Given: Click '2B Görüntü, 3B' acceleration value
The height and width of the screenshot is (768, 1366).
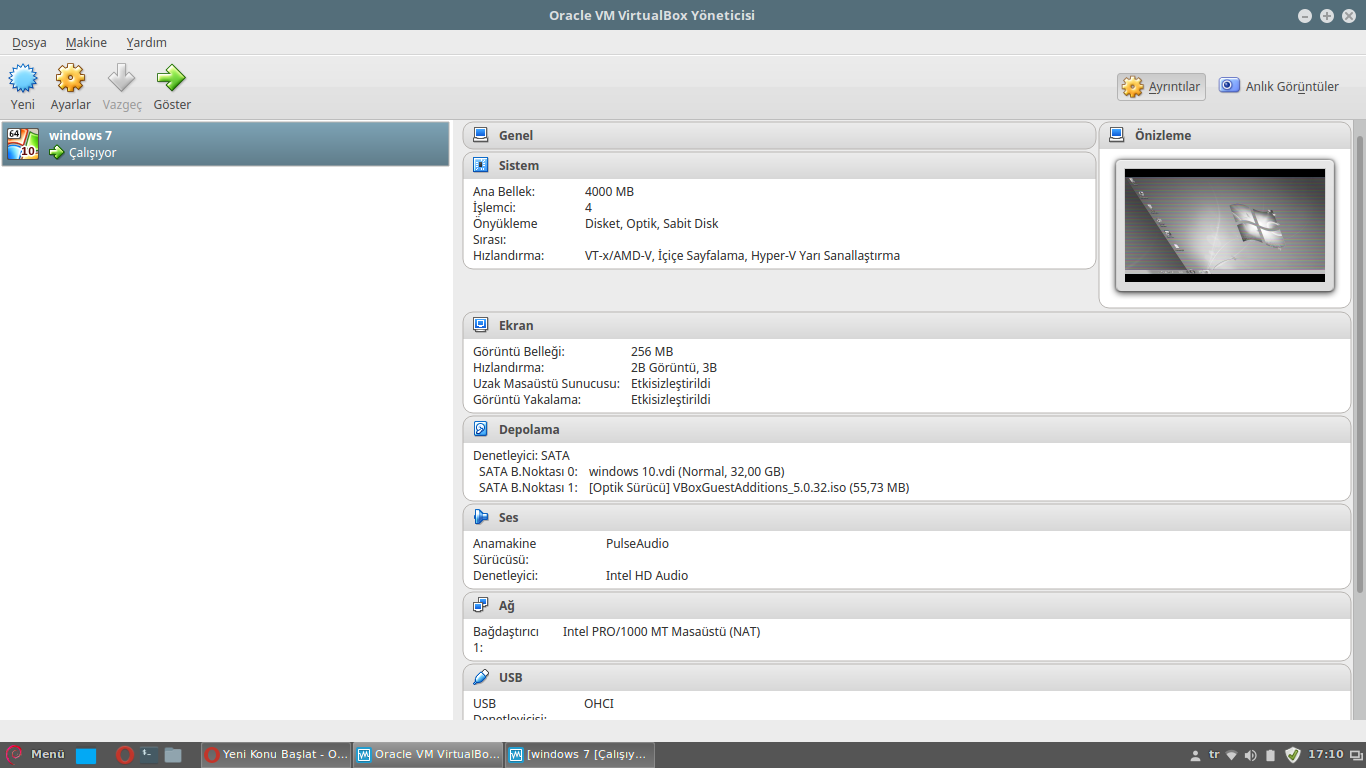Looking at the screenshot, I should coord(674,368).
